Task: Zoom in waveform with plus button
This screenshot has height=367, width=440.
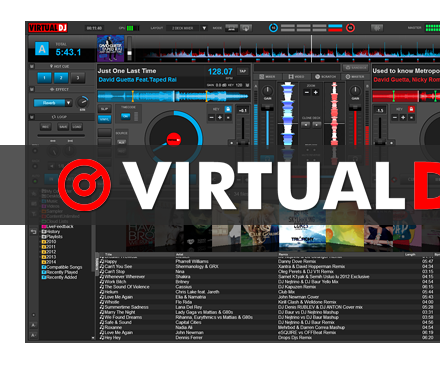Action: (x=315, y=92)
